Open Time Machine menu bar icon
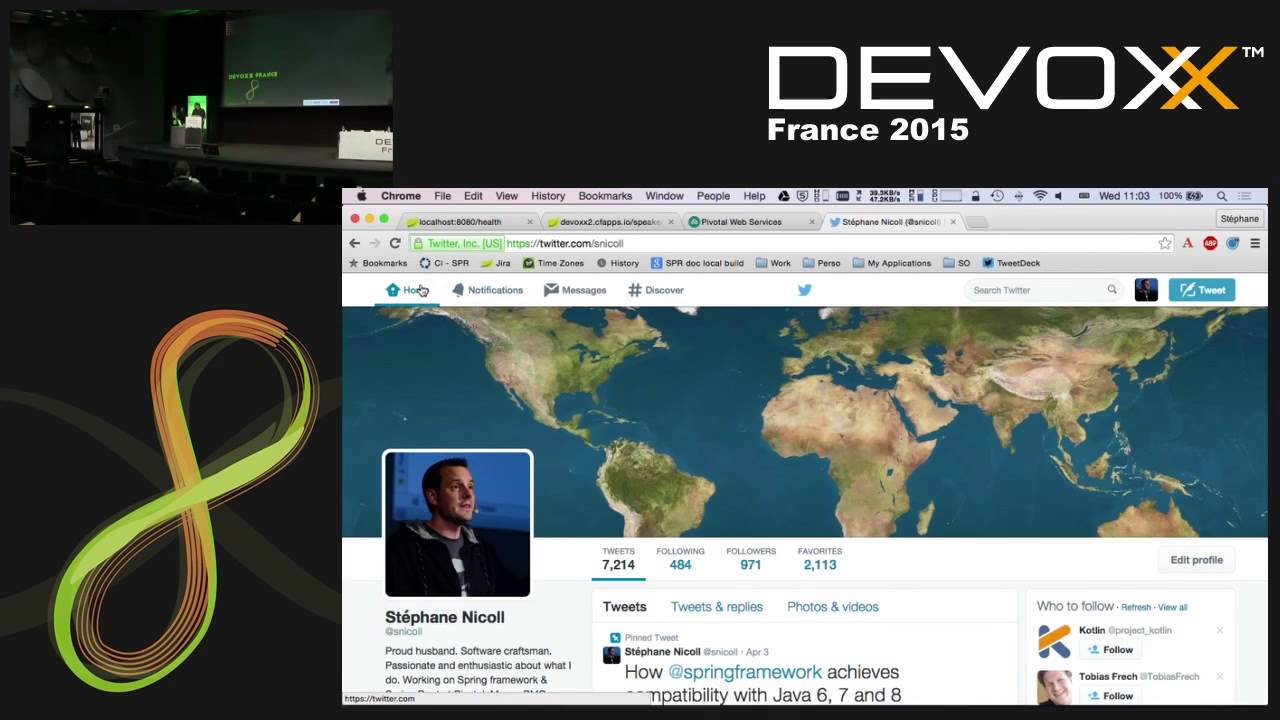The image size is (1280, 720). coord(997,196)
